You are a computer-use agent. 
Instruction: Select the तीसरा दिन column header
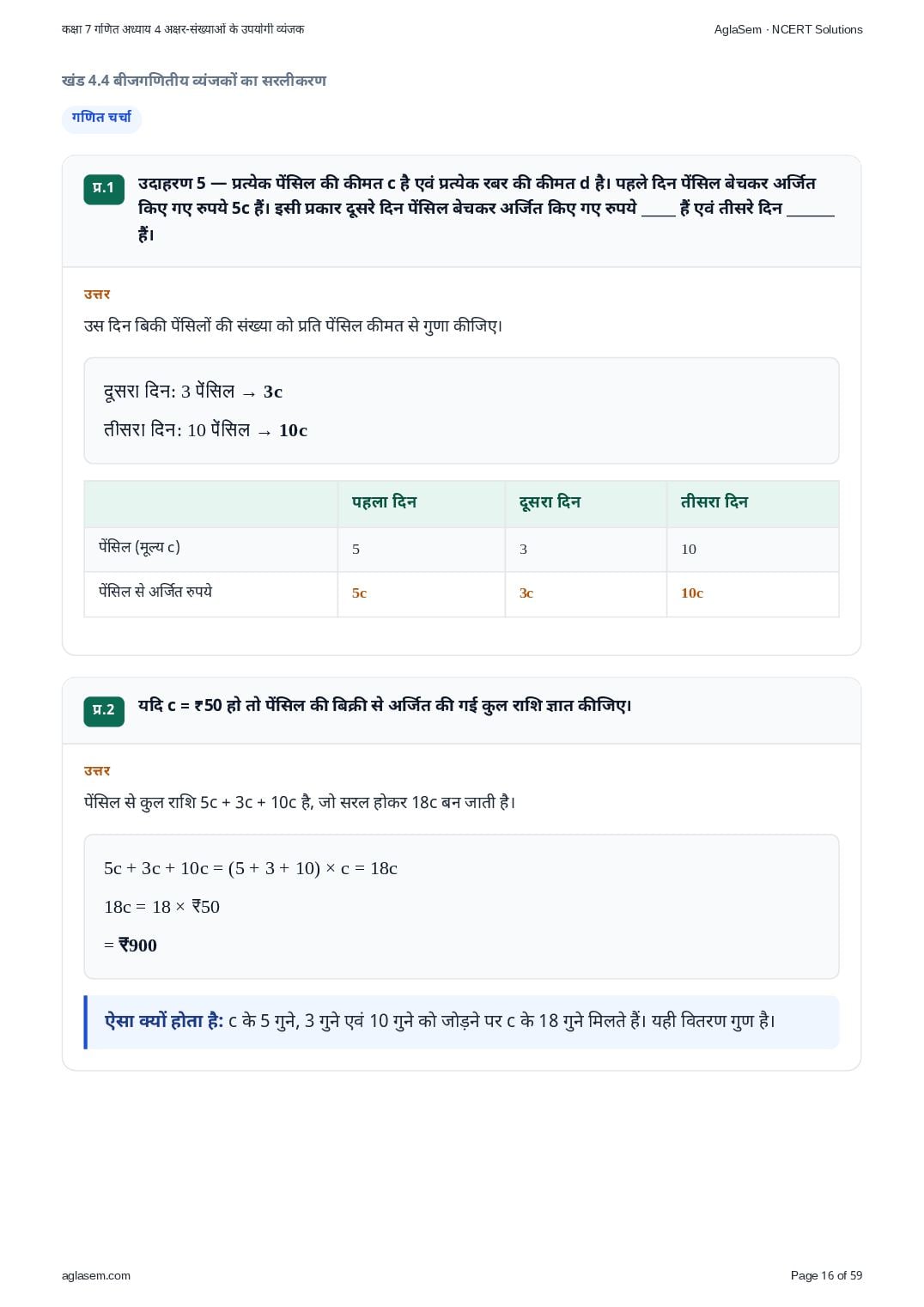tap(714, 502)
